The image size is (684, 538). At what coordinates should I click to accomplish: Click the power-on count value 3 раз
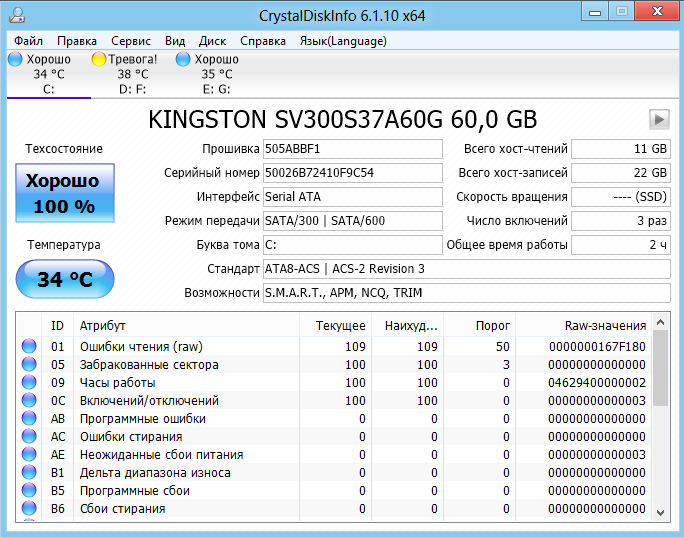[621, 221]
